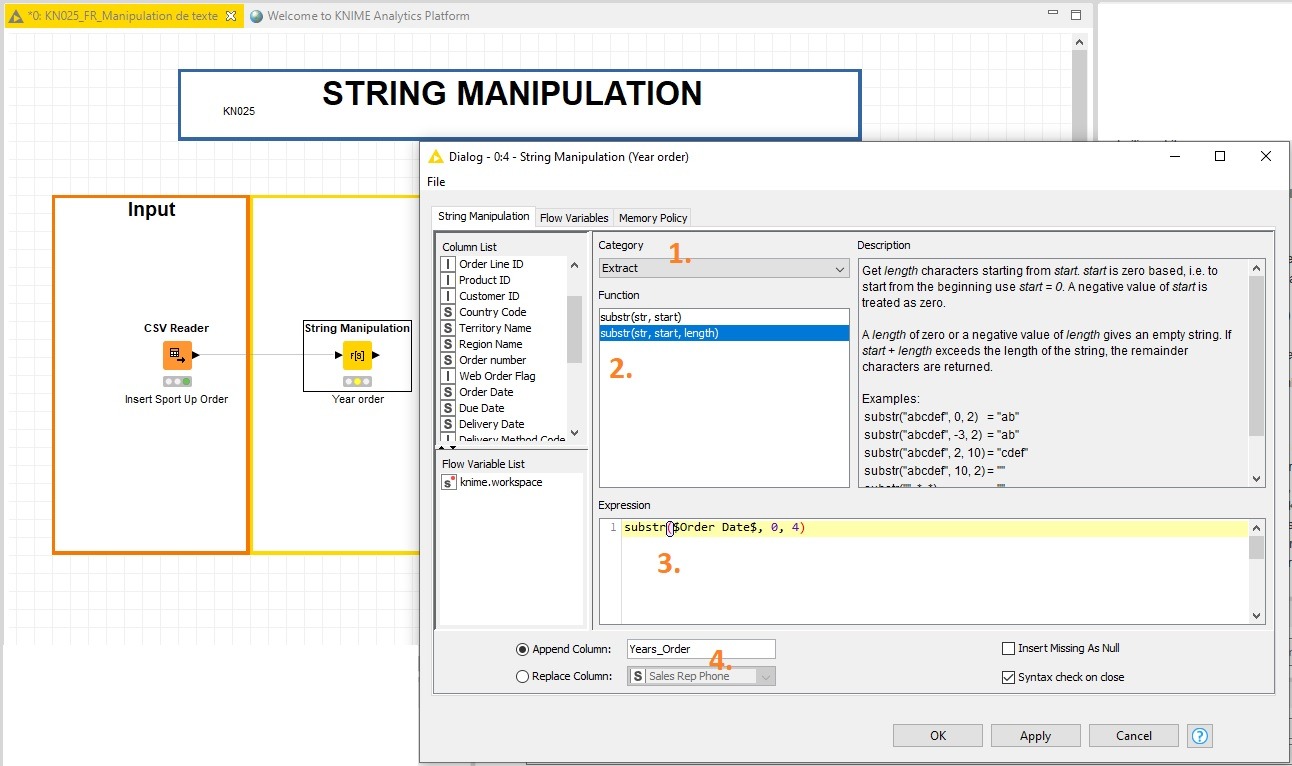Viewport: 1292px width, 766px height.
Task: Open the Replace Column dropdown list
Action: (x=765, y=676)
